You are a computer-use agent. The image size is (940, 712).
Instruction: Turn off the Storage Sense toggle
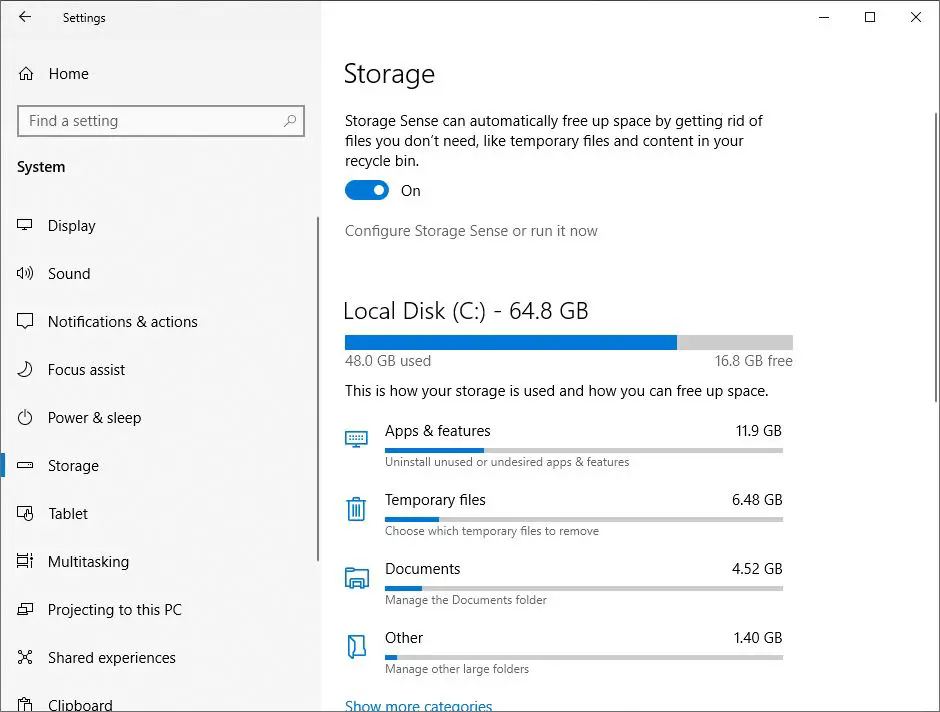pyautogui.click(x=366, y=191)
